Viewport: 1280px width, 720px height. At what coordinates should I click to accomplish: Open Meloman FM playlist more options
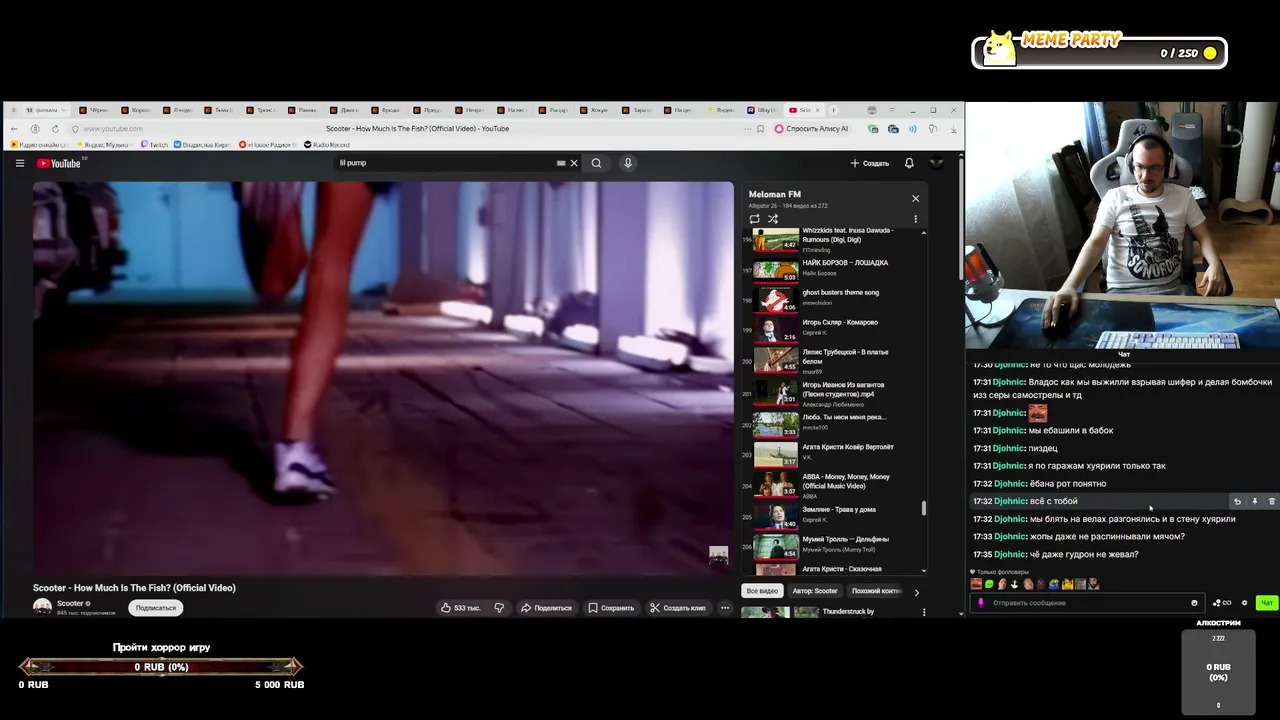(915, 219)
